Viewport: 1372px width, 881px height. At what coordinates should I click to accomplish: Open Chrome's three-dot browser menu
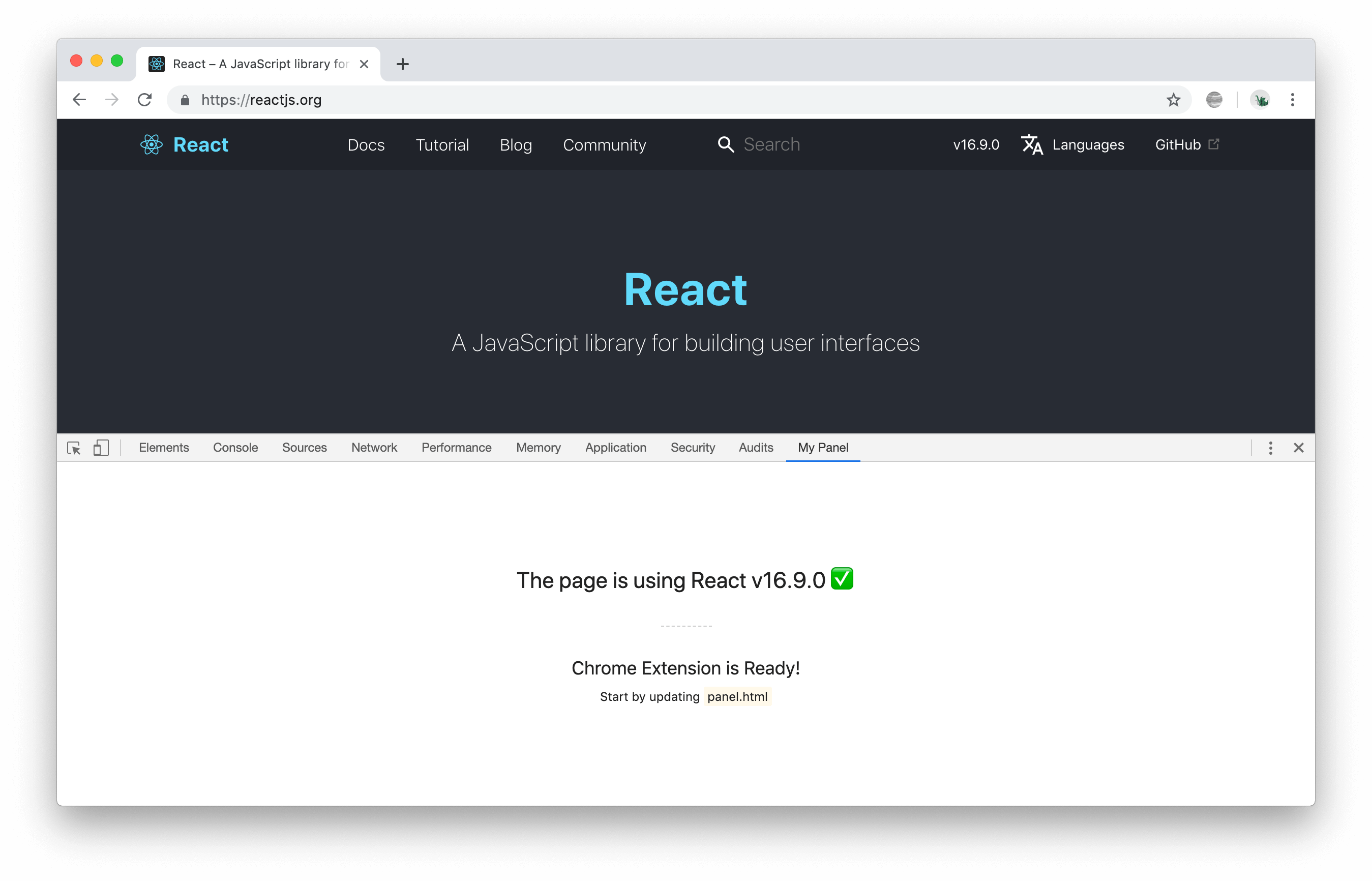1292,99
